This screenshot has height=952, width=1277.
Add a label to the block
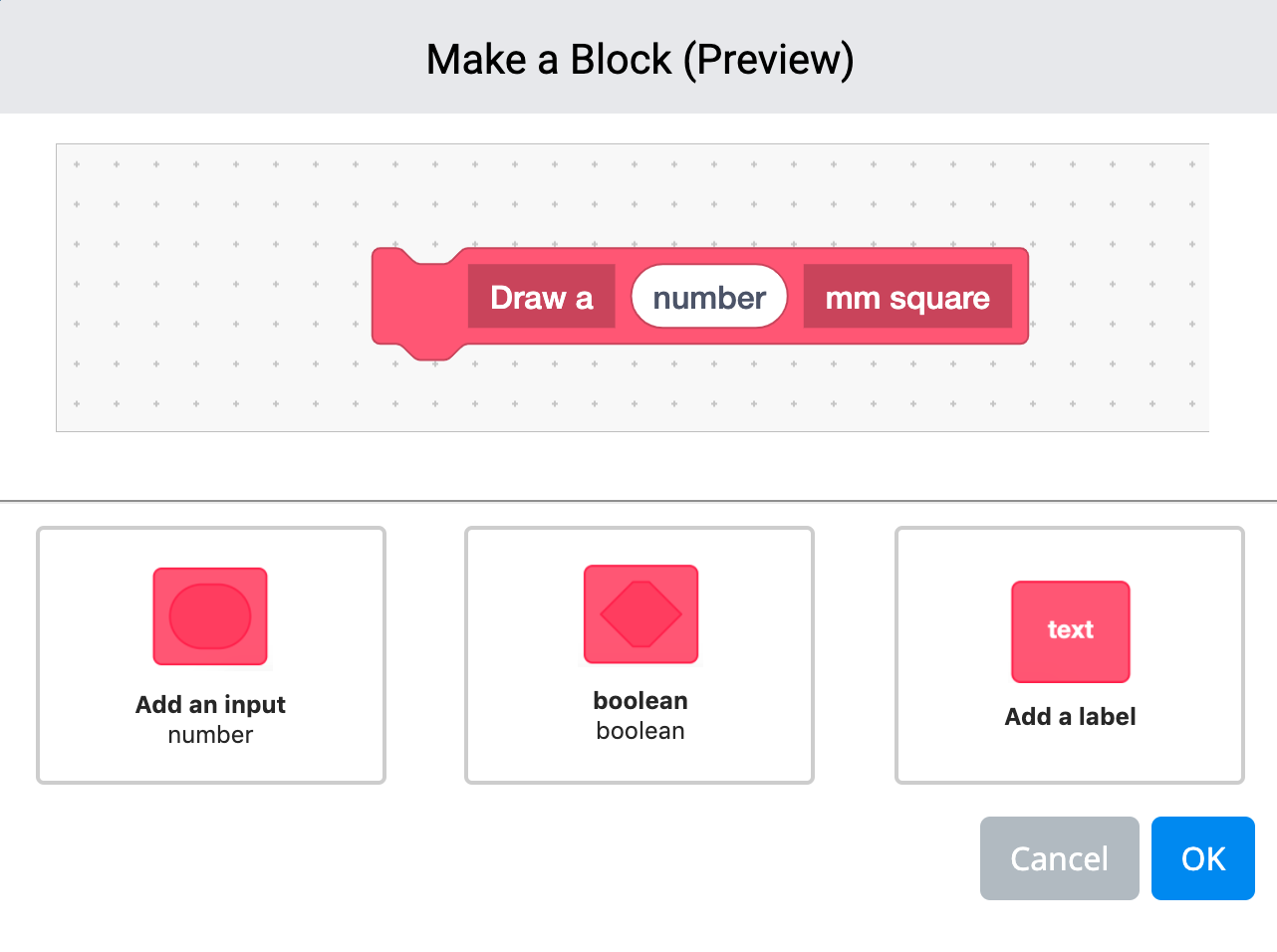(x=1070, y=654)
